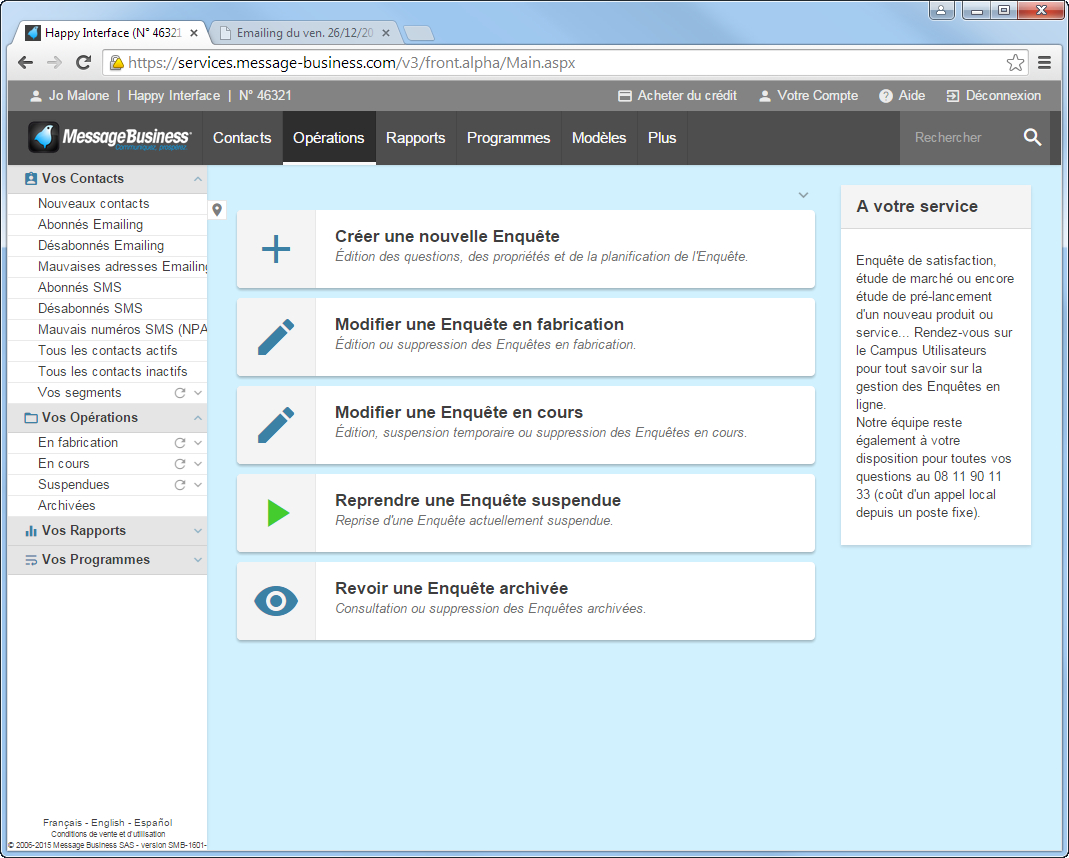The image size is (1069, 858).
Task: Refresh the 'Vos segments' list icon
Action: coord(180,393)
